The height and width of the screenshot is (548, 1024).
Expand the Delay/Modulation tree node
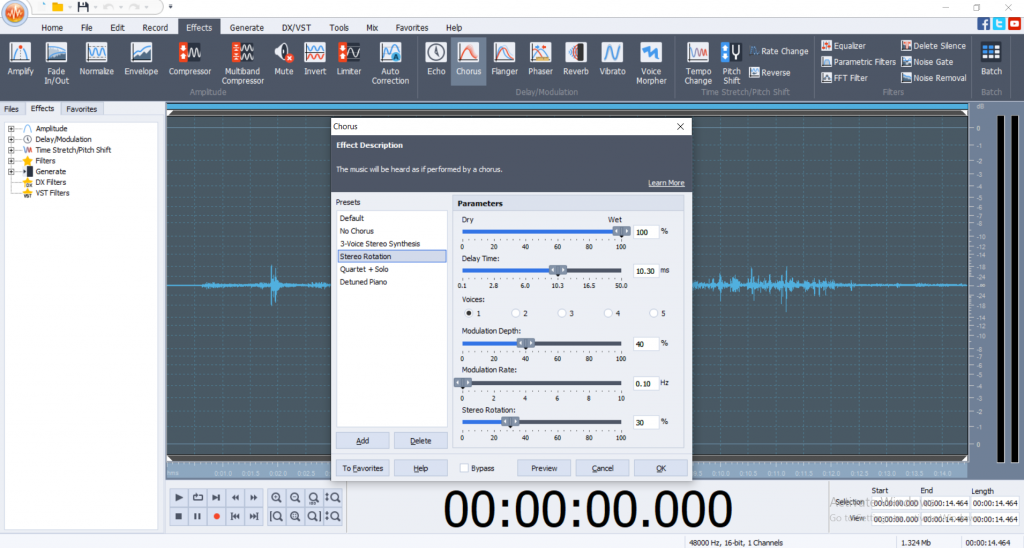tap(11, 139)
